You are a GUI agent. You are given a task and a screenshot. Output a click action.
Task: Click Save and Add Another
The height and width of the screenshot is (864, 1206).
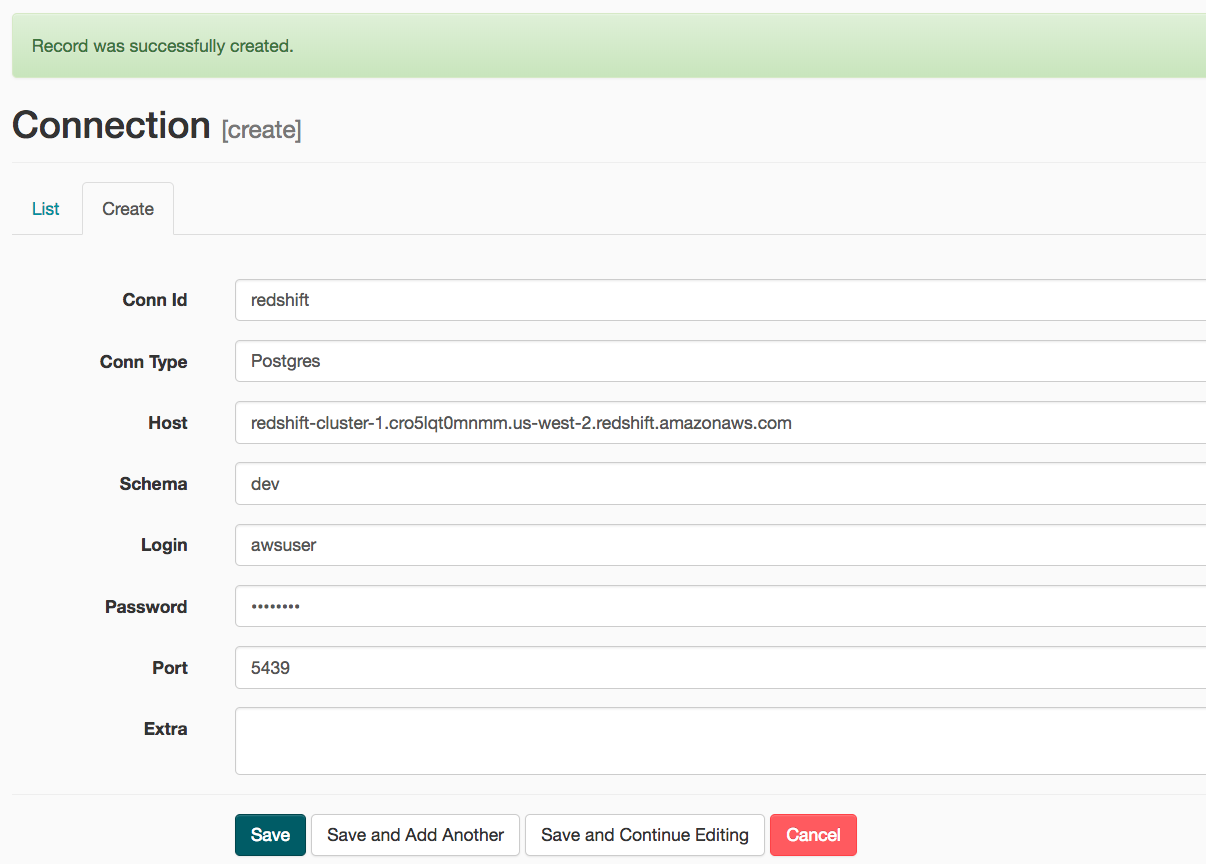click(415, 835)
